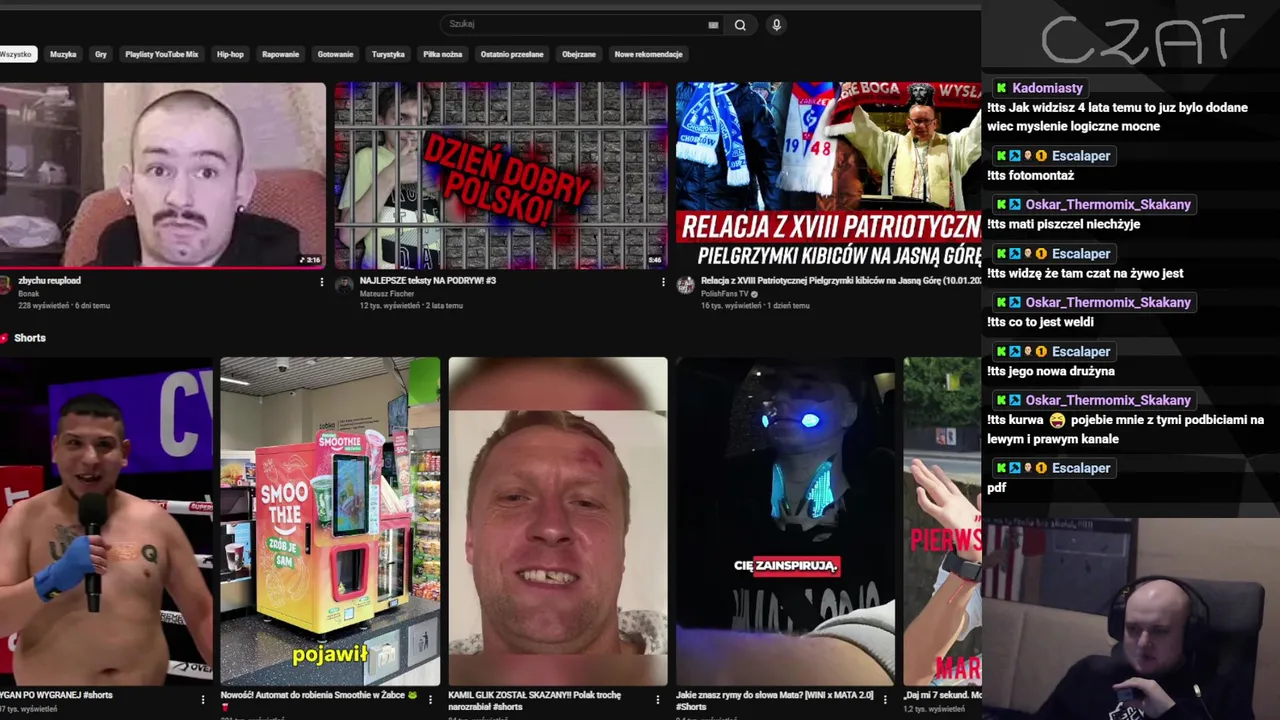Select Ostatnio przesłane filter chip
The height and width of the screenshot is (720, 1280).
tap(512, 54)
